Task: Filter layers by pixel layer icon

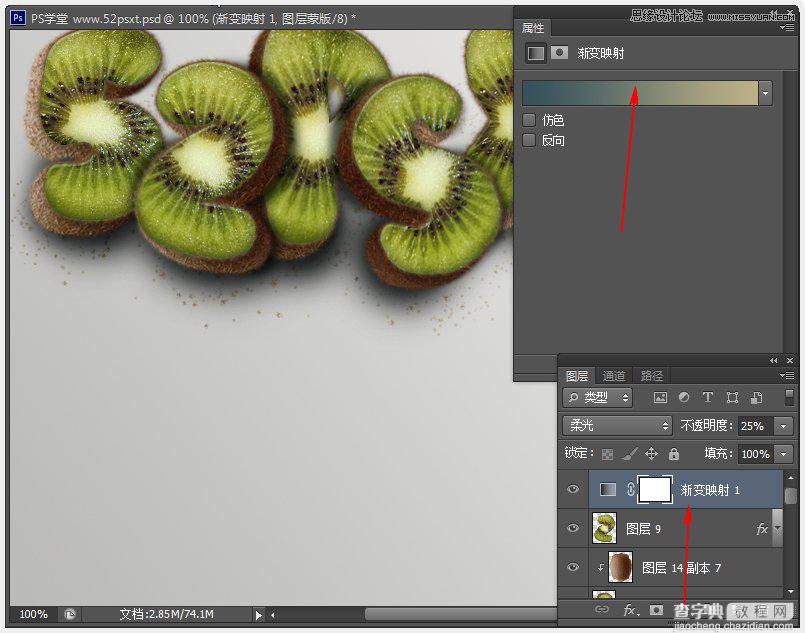Action: (660, 397)
